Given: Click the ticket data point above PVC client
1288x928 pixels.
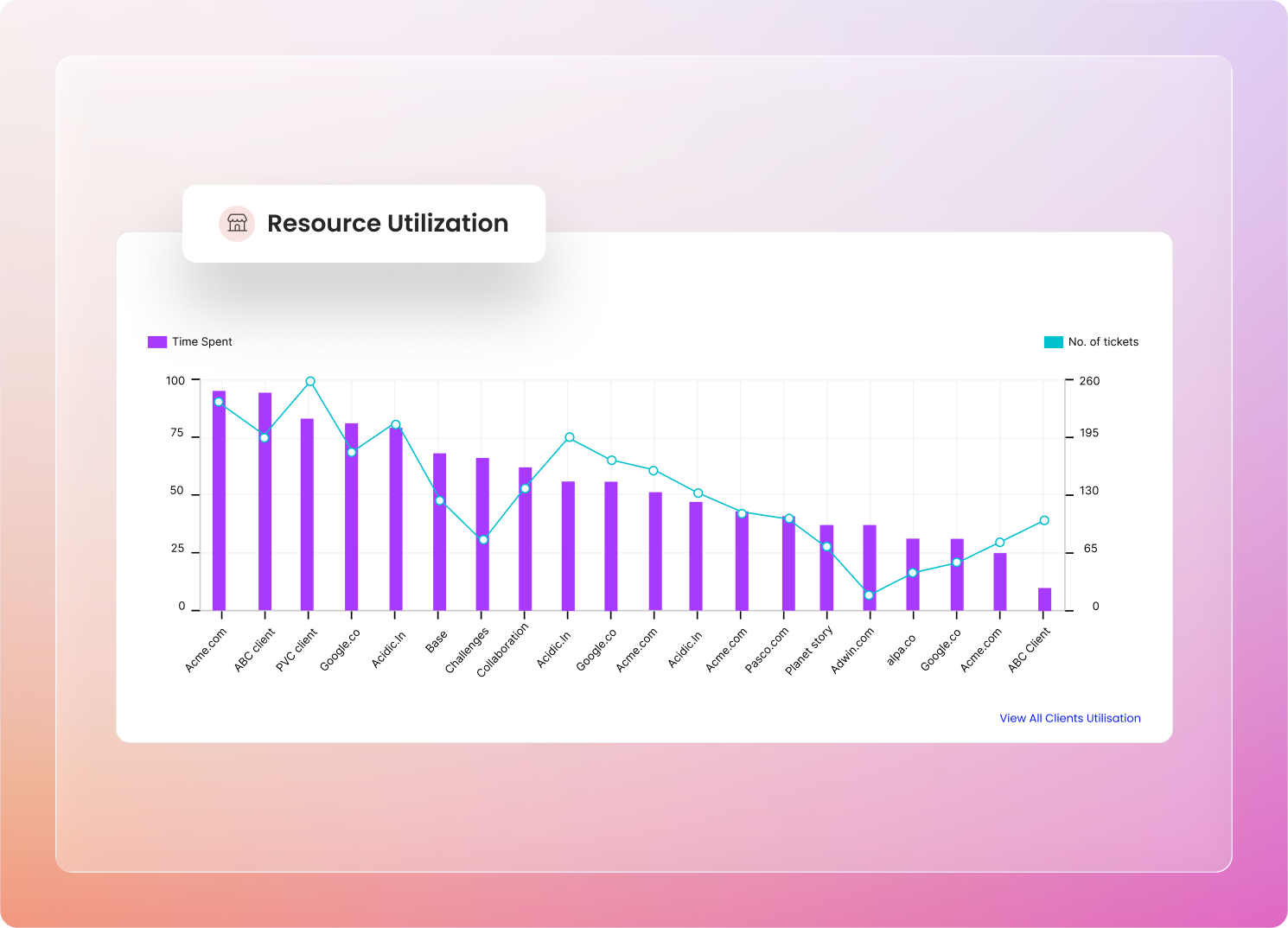Looking at the screenshot, I should click(310, 381).
